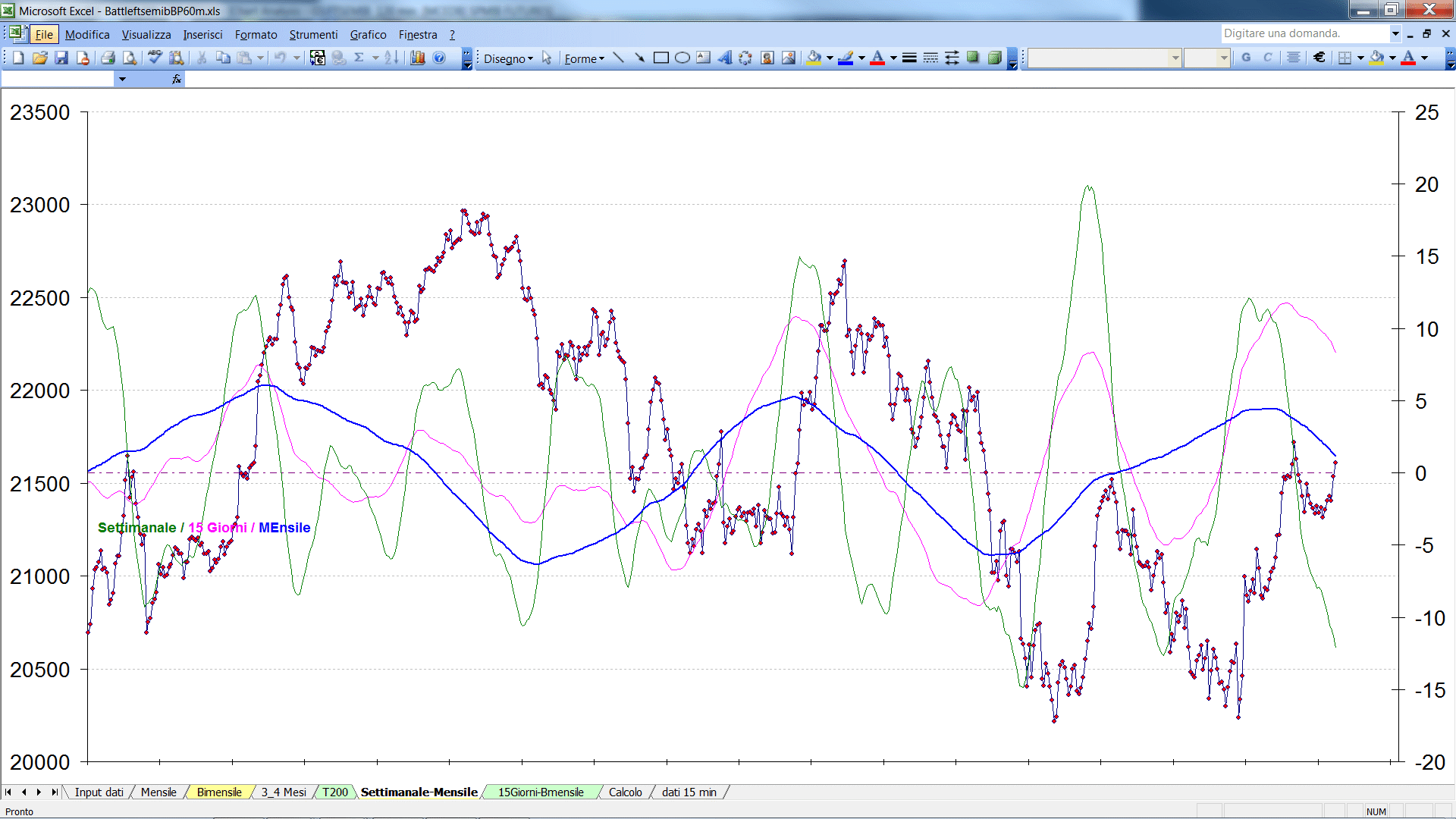Click the function fx button
Viewport: 1456px width, 819px height.
click(177, 79)
